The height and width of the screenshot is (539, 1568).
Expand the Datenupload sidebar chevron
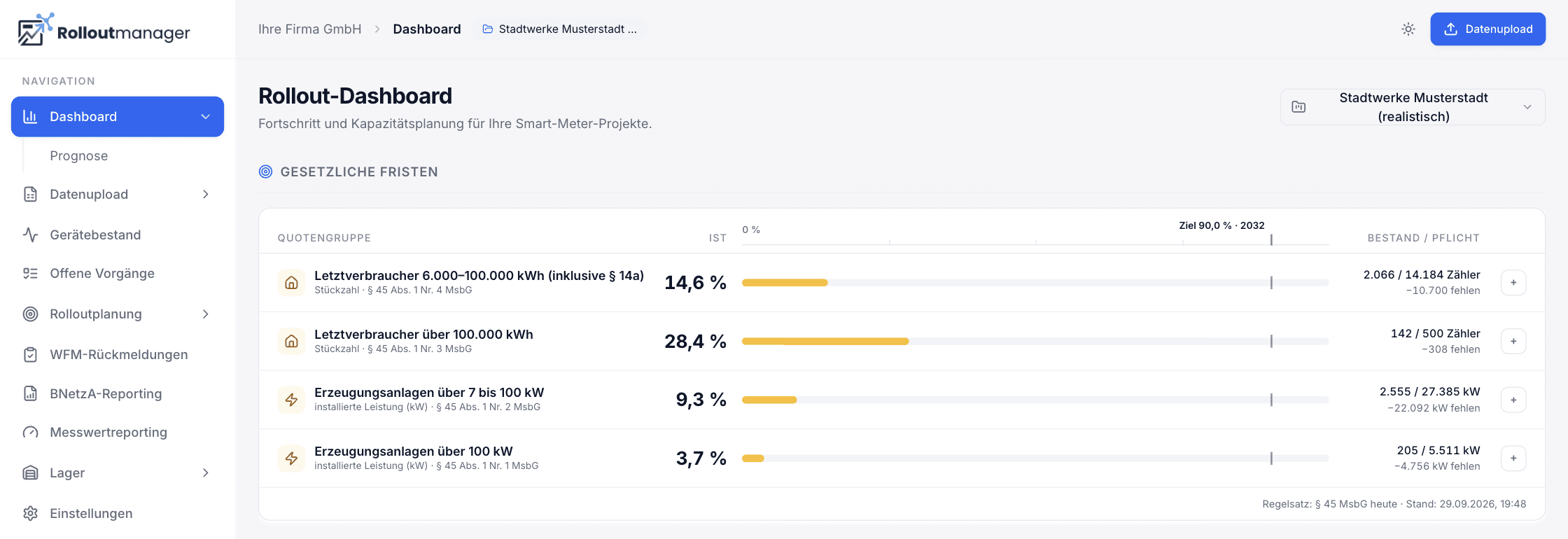pos(206,195)
